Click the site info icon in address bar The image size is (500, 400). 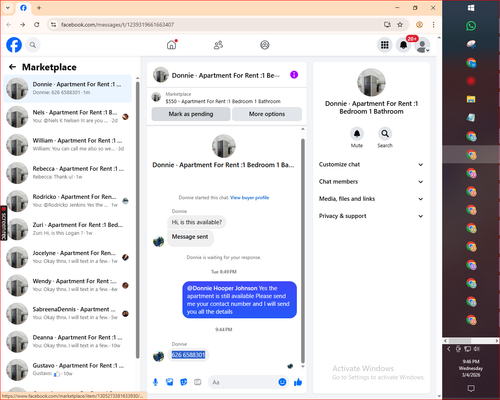[x=53, y=24]
